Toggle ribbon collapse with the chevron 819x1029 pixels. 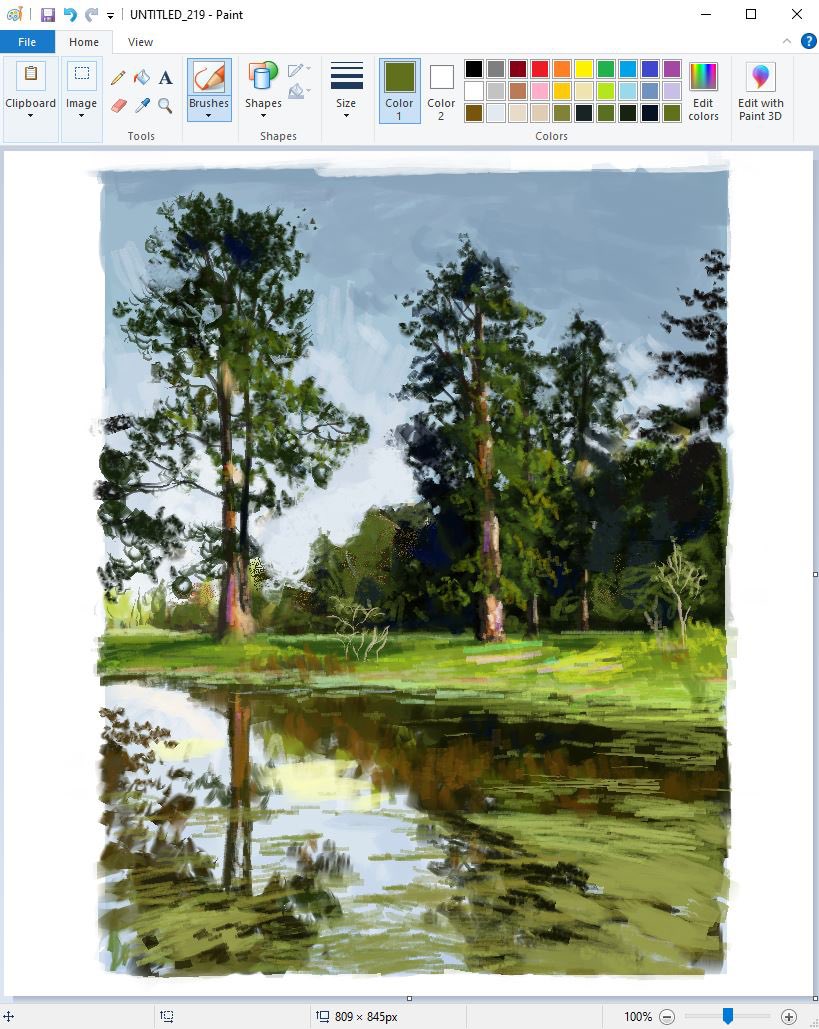click(x=786, y=42)
